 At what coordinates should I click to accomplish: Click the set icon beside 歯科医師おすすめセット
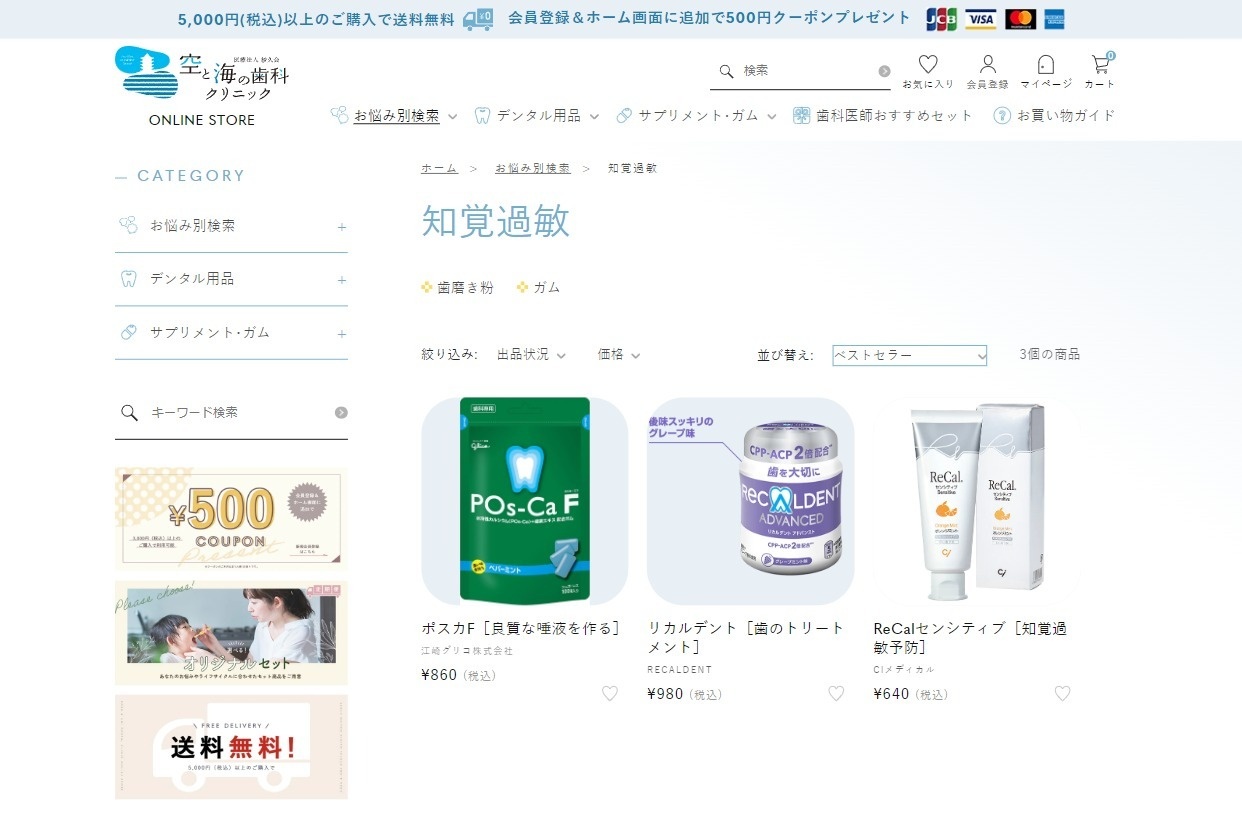click(802, 115)
